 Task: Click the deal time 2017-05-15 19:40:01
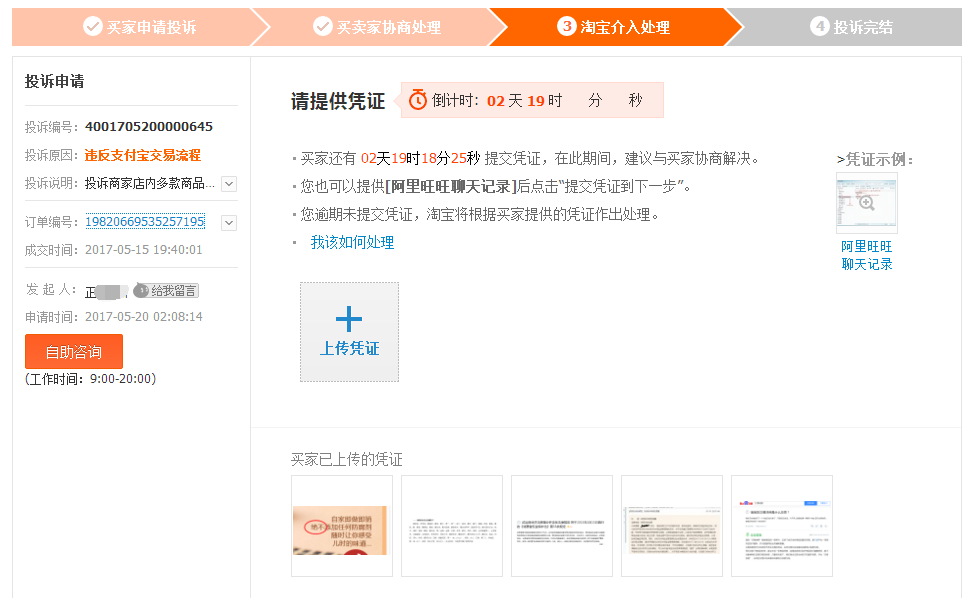pos(143,250)
